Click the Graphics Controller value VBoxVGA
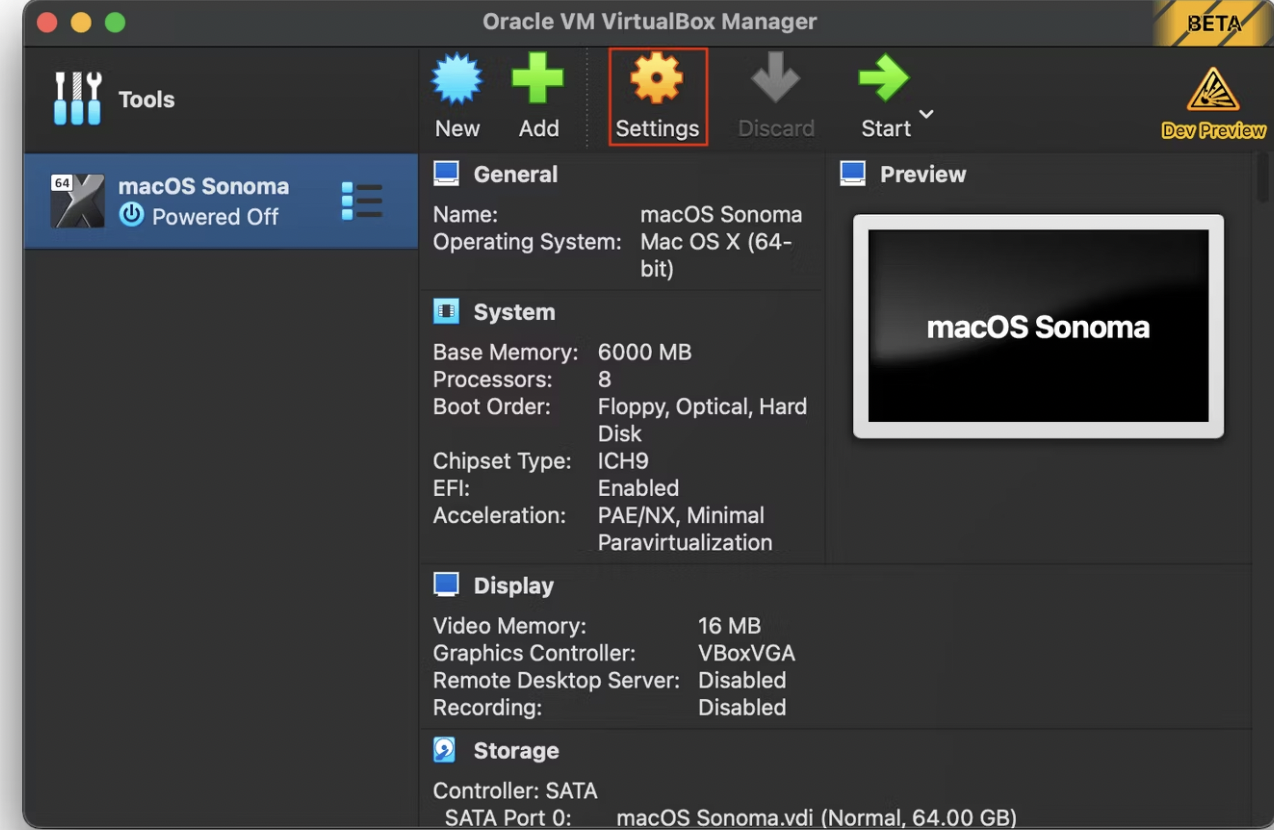The height and width of the screenshot is (830, 1274). coord(747,653)
